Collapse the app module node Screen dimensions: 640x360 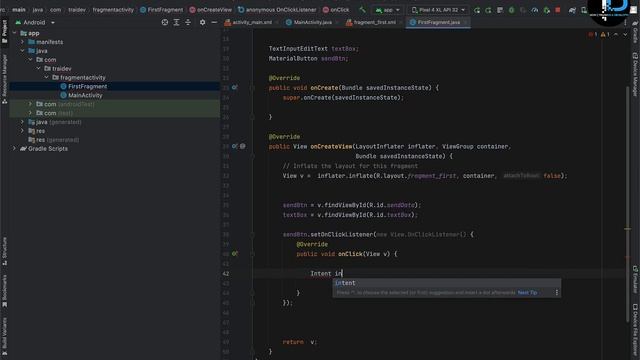tap(14, 33)
